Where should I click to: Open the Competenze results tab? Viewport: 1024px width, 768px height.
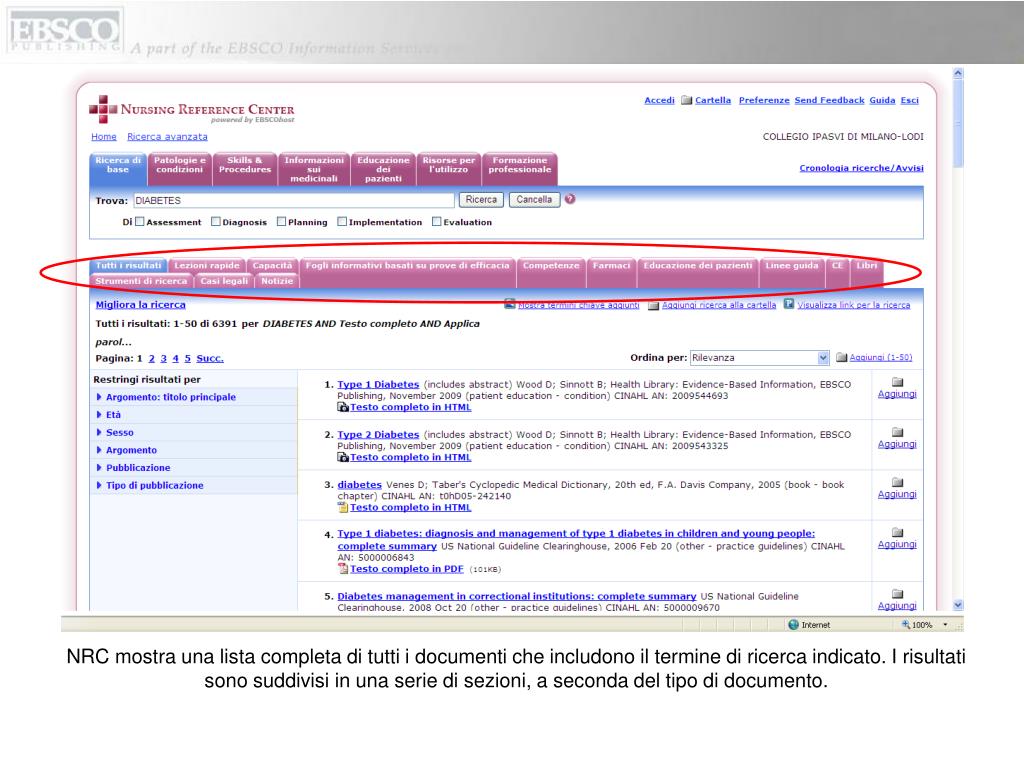click(551, 266)
